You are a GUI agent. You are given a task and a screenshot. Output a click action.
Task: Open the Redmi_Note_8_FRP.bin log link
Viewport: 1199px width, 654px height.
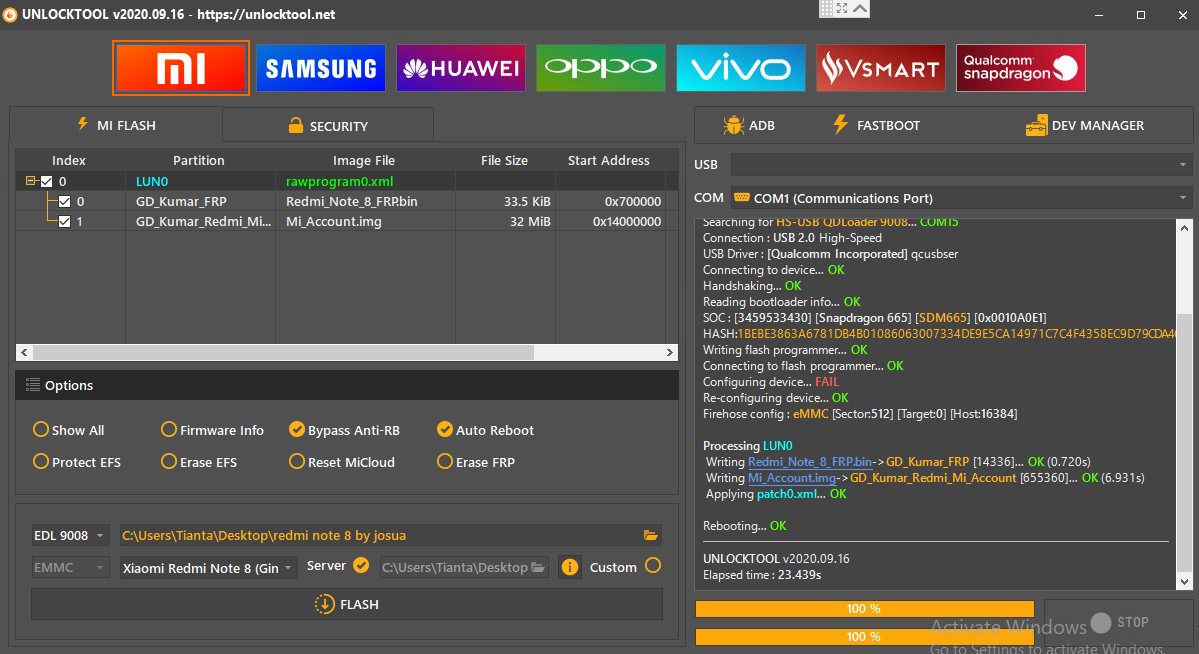(810, 462)
